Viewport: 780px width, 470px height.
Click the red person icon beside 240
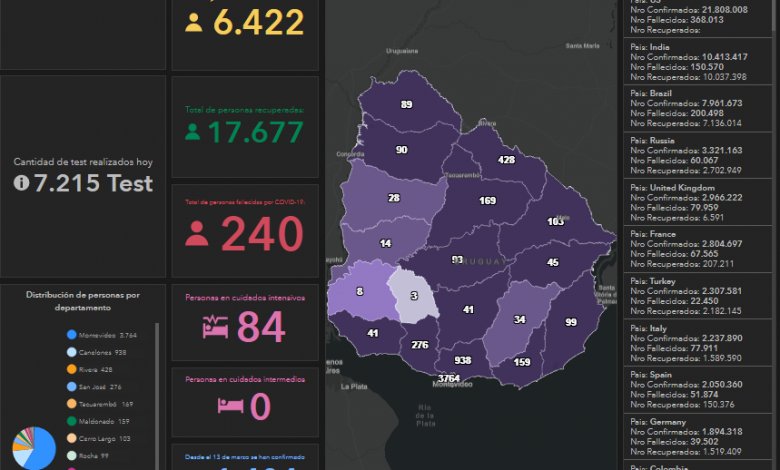pos(197,235)
